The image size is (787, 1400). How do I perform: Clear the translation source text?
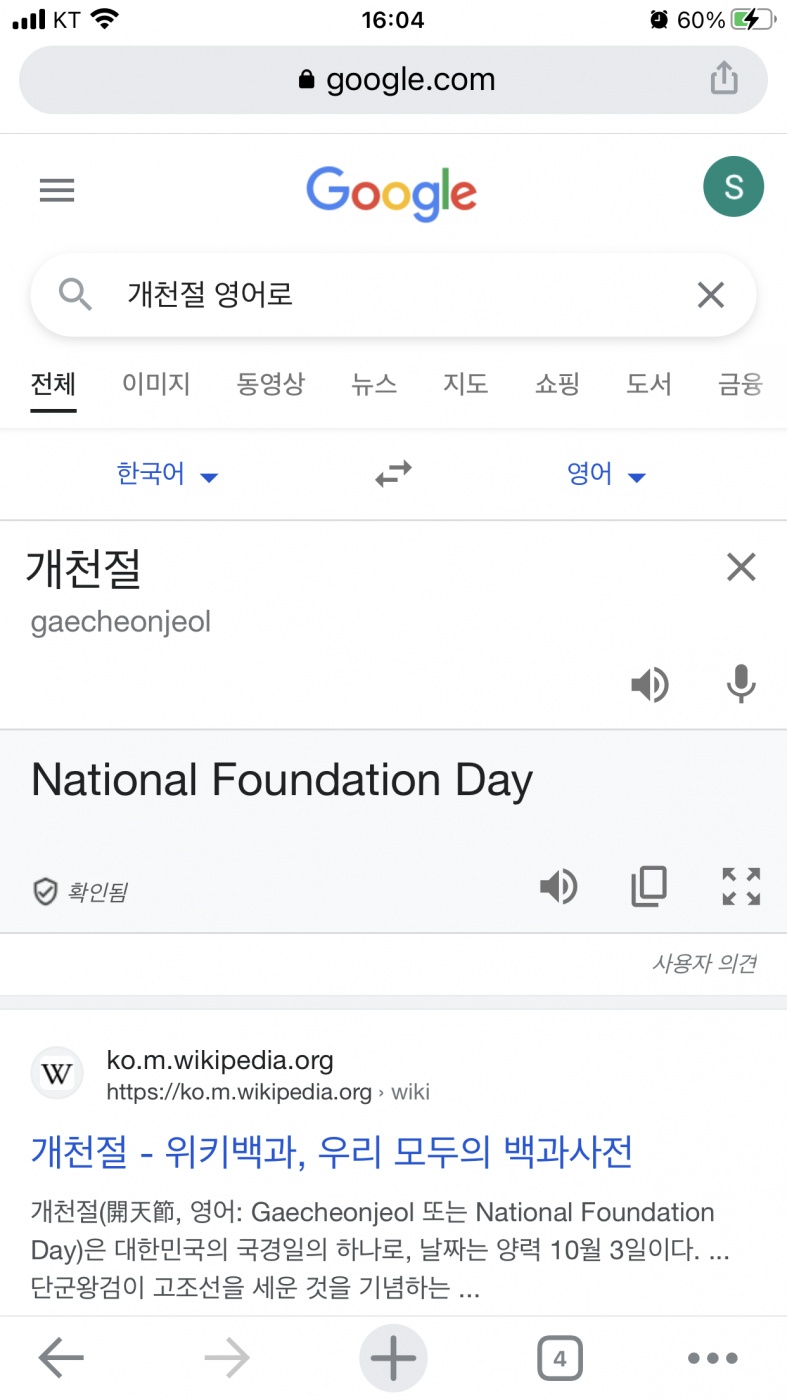[741, 568]
